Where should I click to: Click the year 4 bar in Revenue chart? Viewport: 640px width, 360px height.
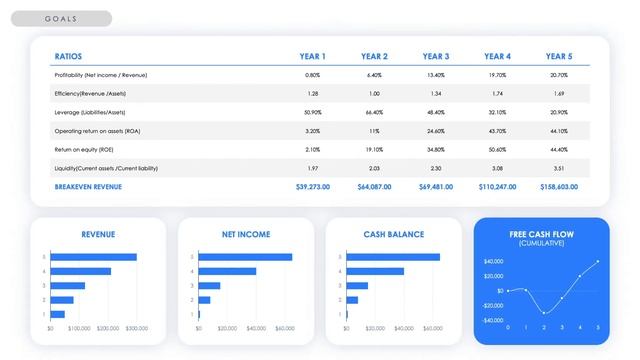tap(81, 271)
